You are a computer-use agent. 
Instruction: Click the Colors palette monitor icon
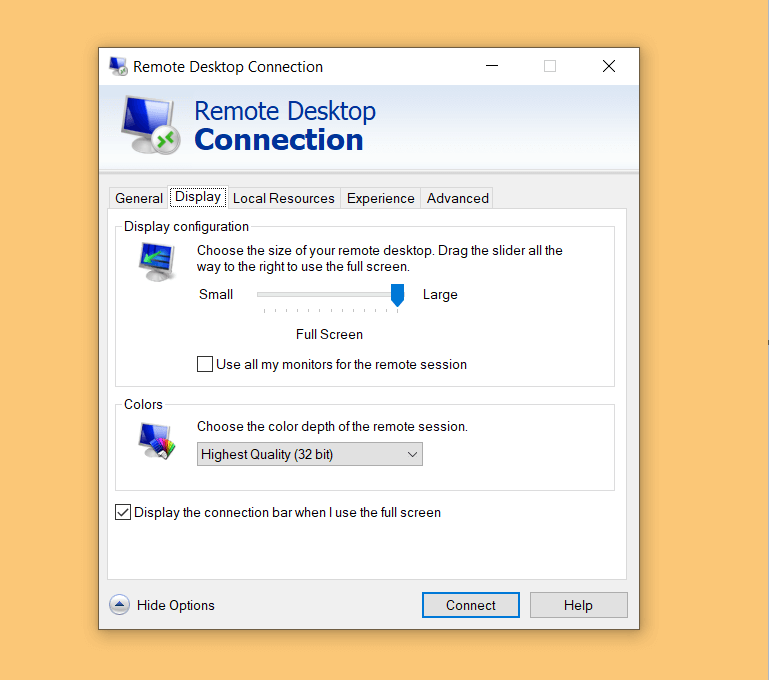pyautogui.click(x=157, y=441)
